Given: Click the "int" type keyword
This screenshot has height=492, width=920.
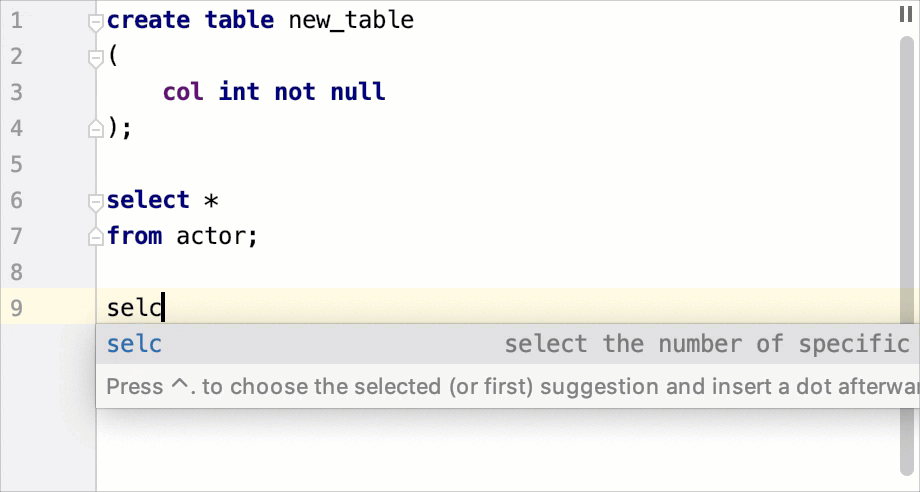Looking at the screenshot, I should (x=239, y=92).
